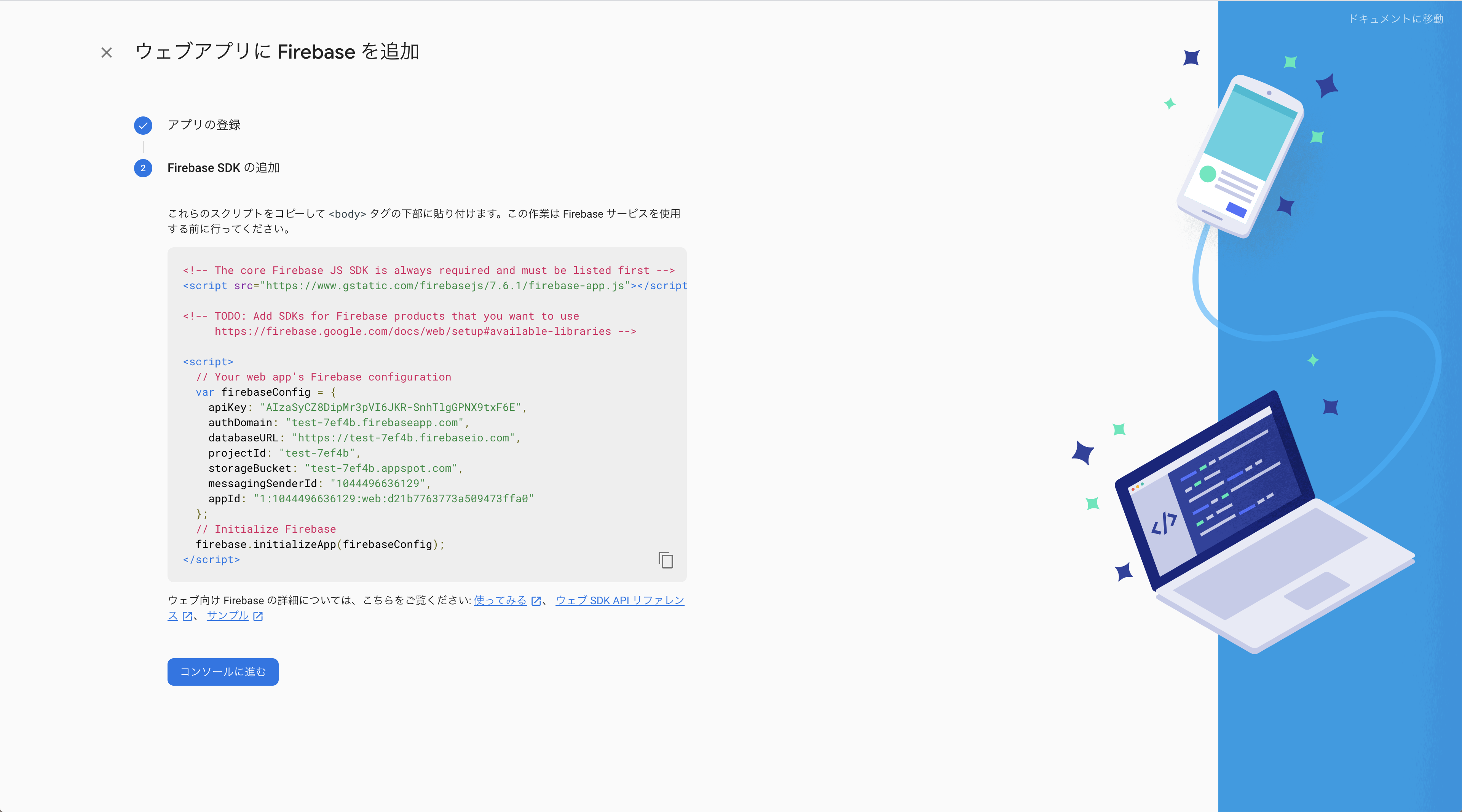Image resolution: width=1462 pixels, height=812 pixels.
Task: Click the 'firebase.initializeApp(firebaseConfig);' line
Action: pyautogui.click(x=320, y=545)
